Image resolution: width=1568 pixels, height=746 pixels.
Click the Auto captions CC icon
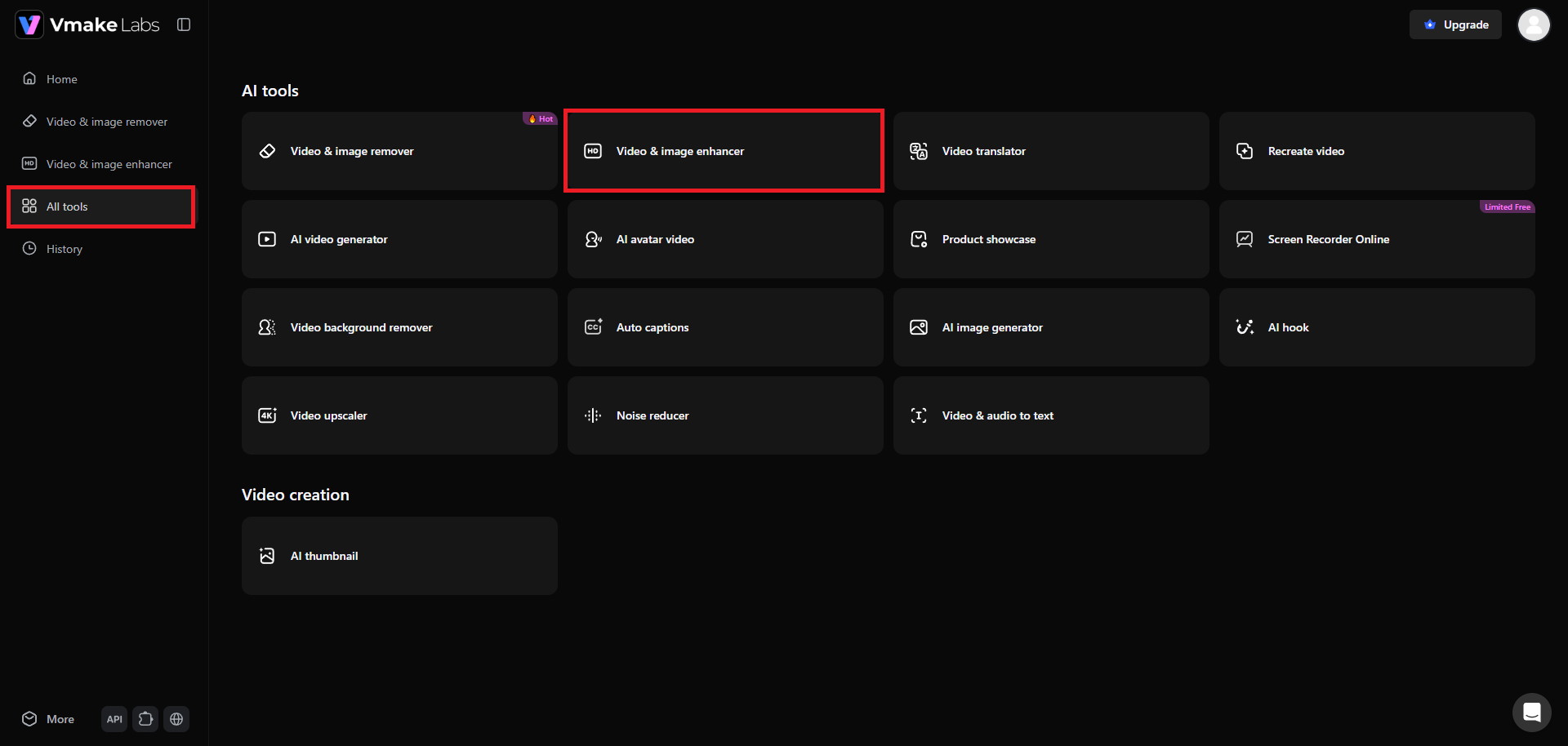tap(593, 327)
